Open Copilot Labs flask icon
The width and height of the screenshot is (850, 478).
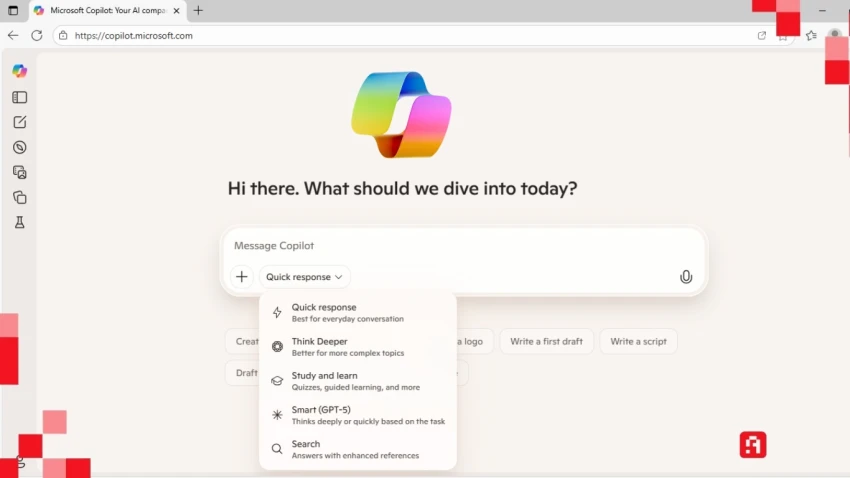[x=19, y=222]
